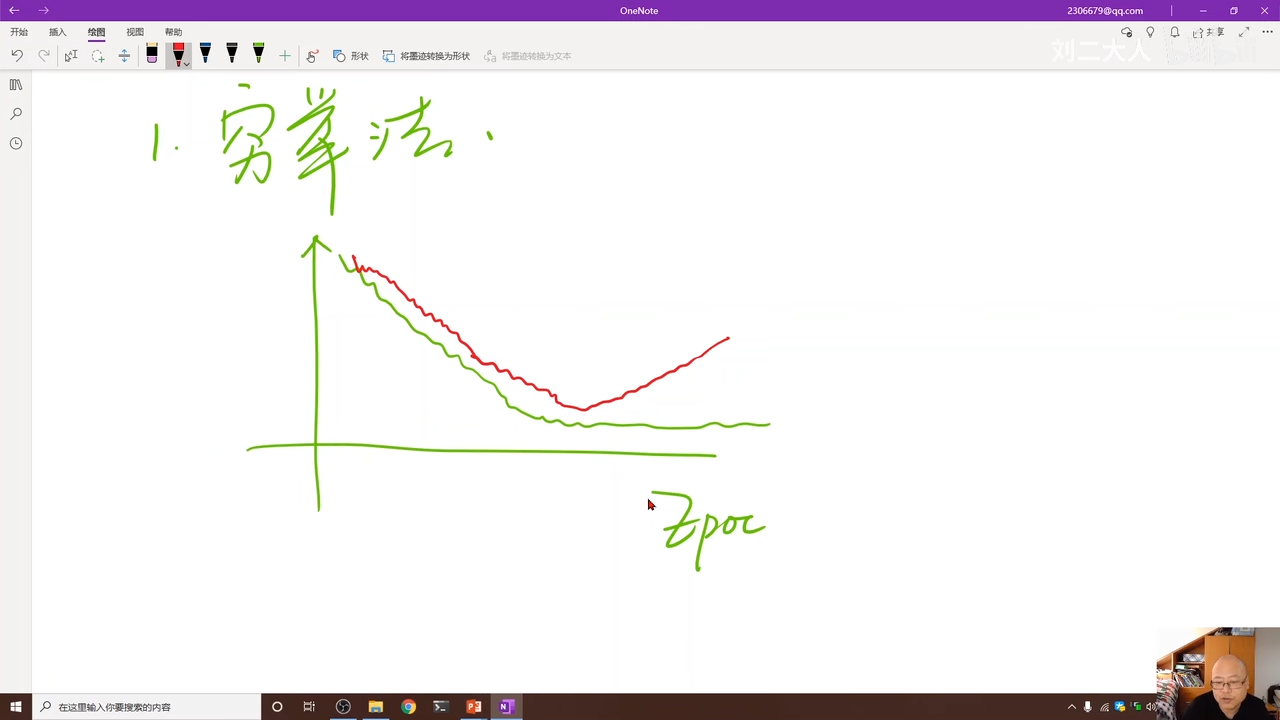This screenshot has width=1280, height=720.
Task: Expand the more options ellipsis menu
Action: [1267, 32]
